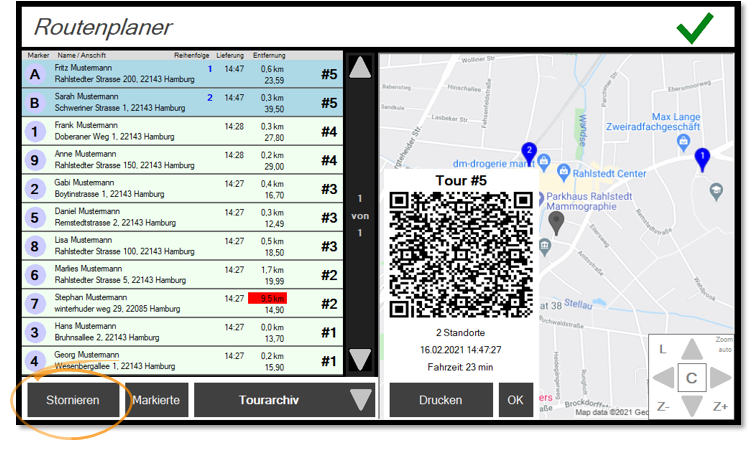The image size is (748, 450).
Task: Click dm-drogerie markt map label
Action: point(493,164)
